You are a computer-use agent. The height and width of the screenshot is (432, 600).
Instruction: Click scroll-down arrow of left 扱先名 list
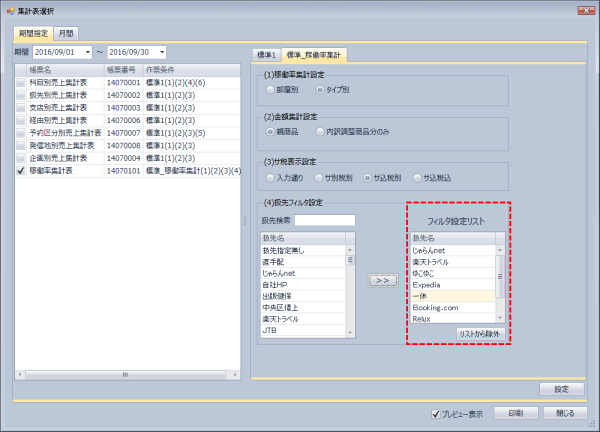click(x=350, y=333)
